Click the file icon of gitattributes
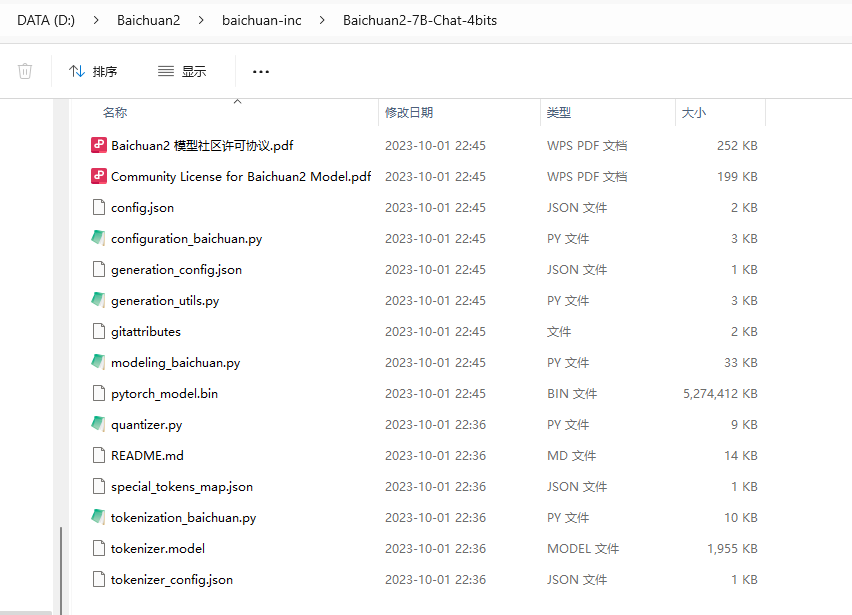This screenshot has width=852, height=615. [98, 331]
